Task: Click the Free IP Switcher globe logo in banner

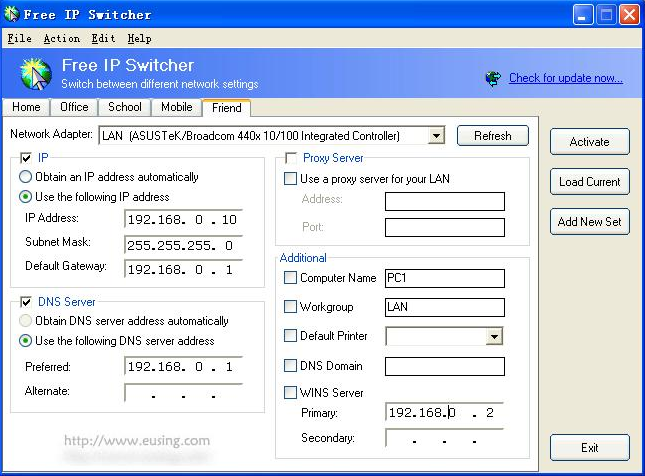Action: click(x=36, y=74)
